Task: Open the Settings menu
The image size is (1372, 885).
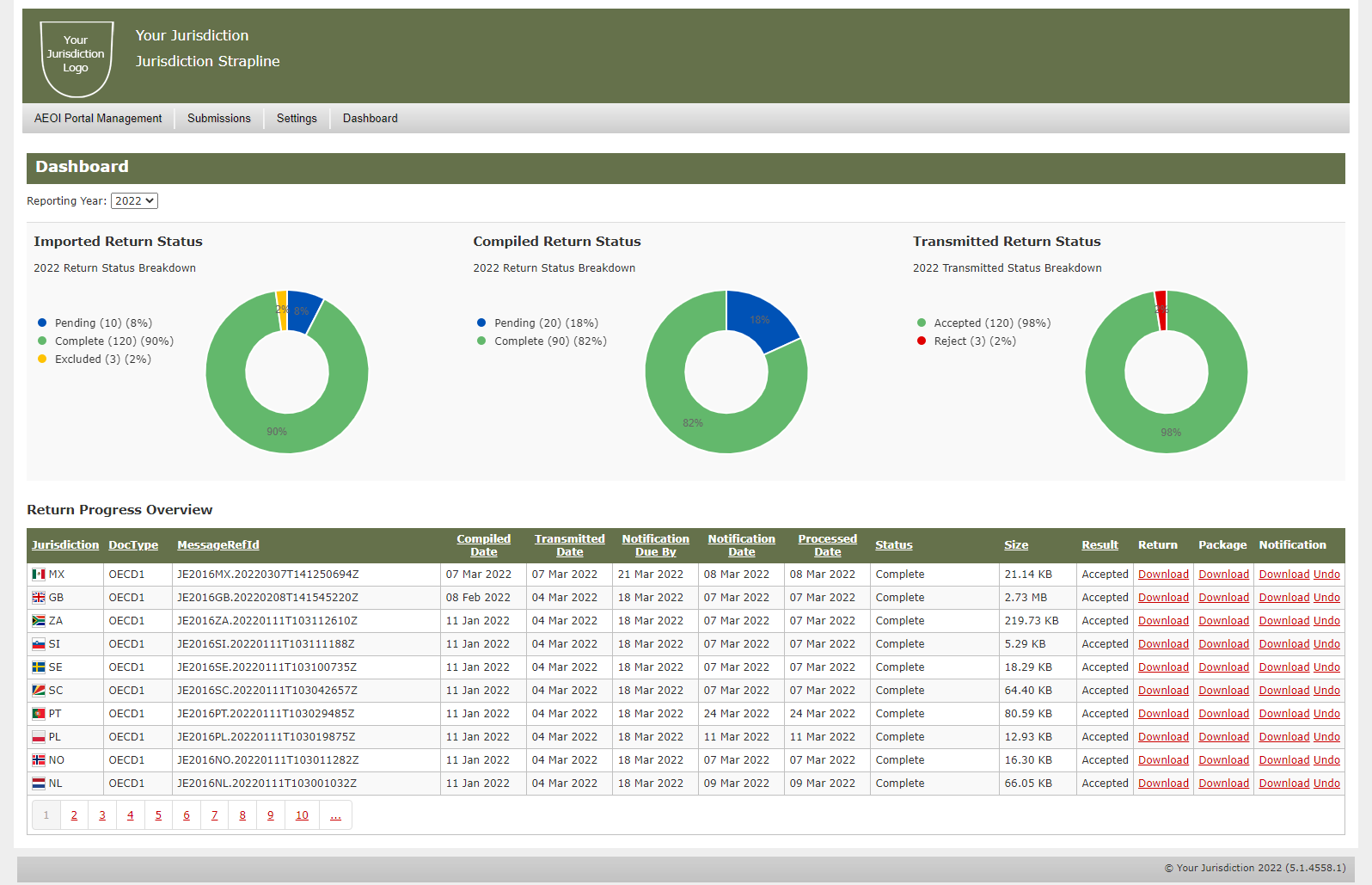Action: [x=297, y=119]
